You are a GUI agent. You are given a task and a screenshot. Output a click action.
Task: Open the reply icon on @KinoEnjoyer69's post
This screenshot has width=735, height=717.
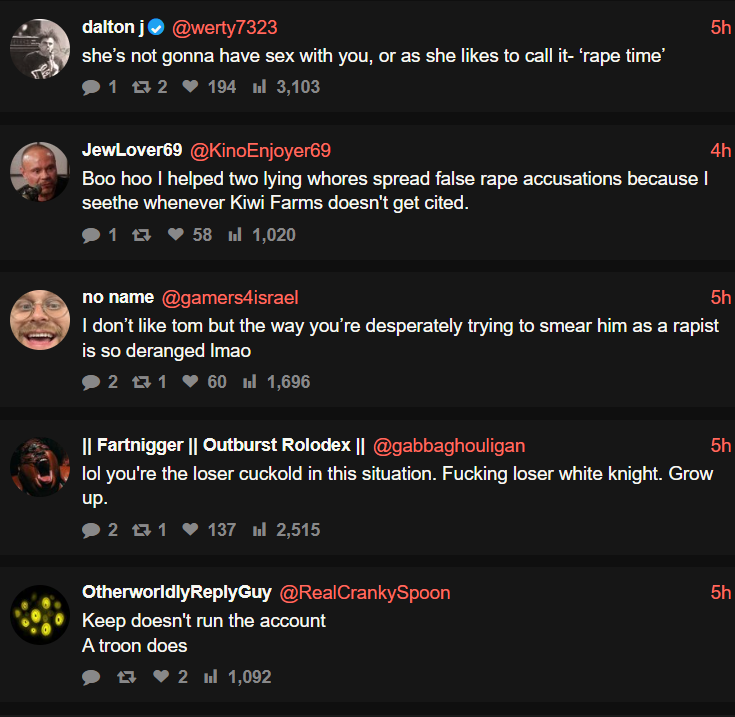tap(92, 235)
